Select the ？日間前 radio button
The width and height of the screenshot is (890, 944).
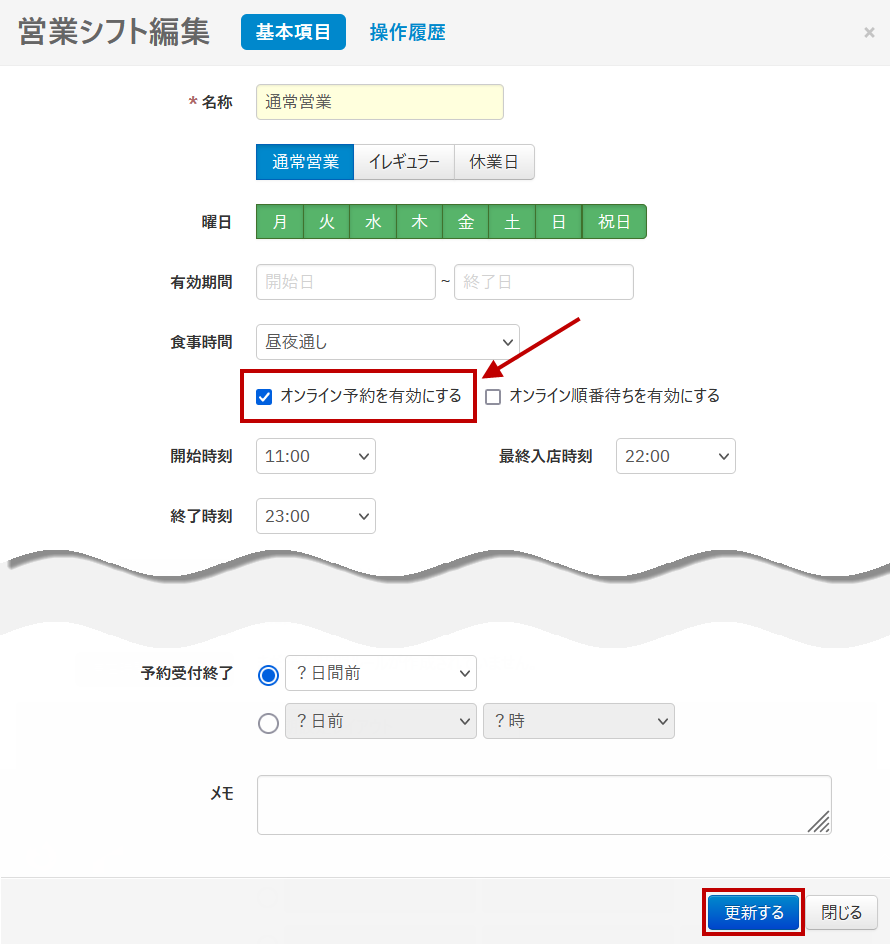[269, 675]
